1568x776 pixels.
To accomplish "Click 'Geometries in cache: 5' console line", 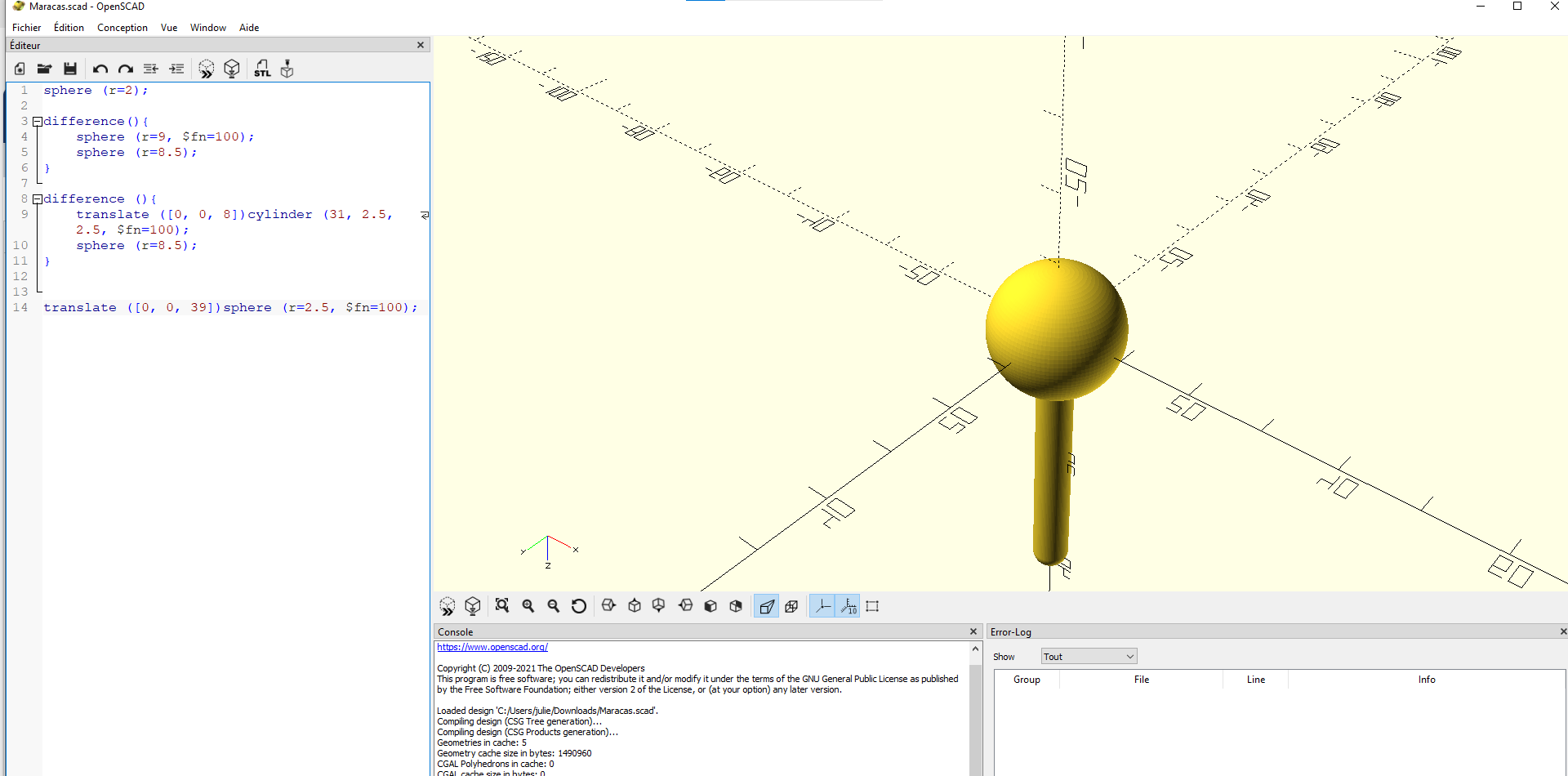I will pos(482,743).
